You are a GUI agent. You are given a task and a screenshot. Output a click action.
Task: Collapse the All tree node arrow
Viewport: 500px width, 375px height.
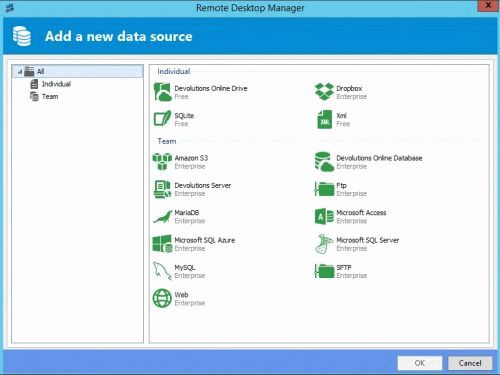(x=20, y=72)
